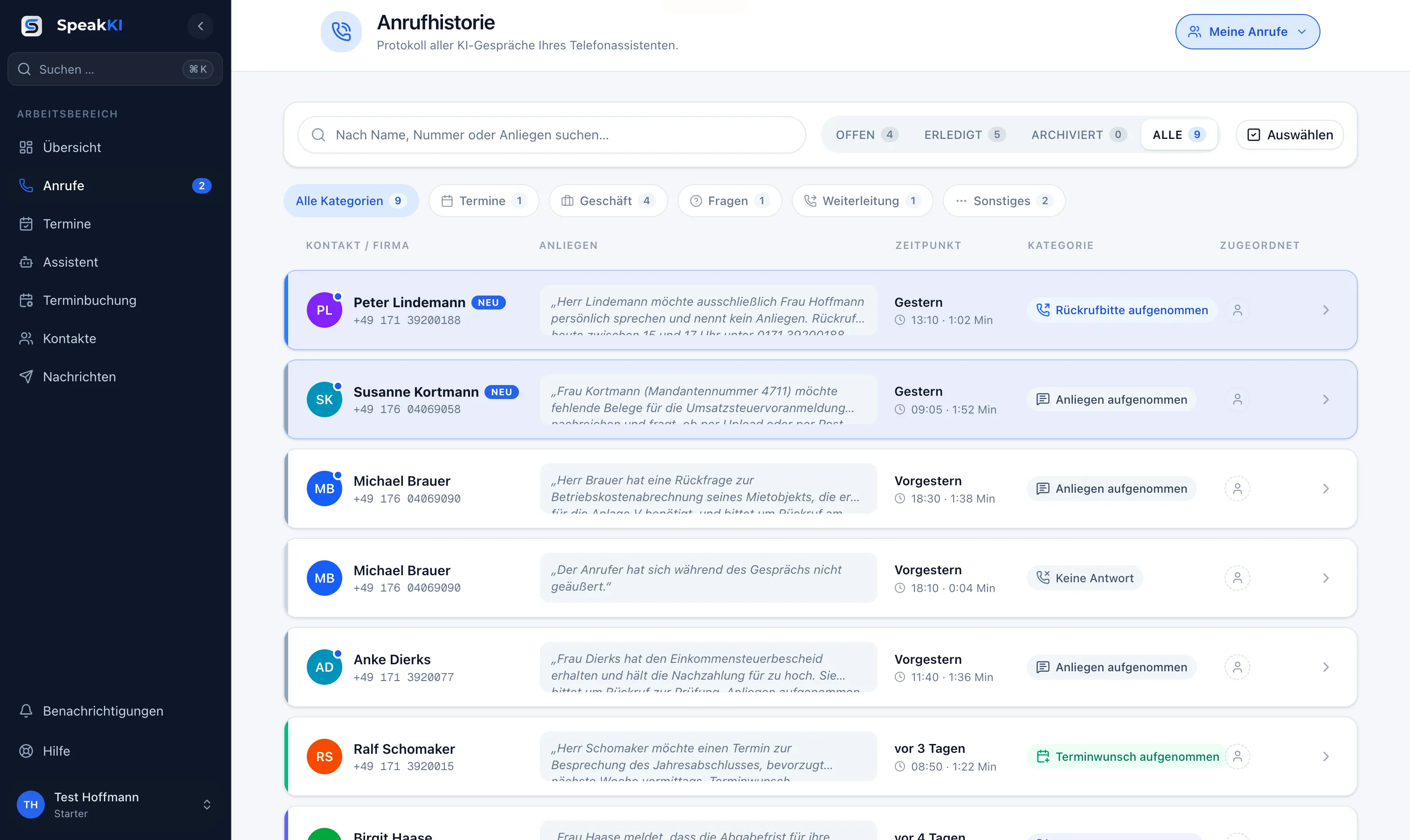The width and height of the screenshot is (1410, 840).
Task: Click assign-user icon for Ralf Schomaker
Action: point(1237,757)
